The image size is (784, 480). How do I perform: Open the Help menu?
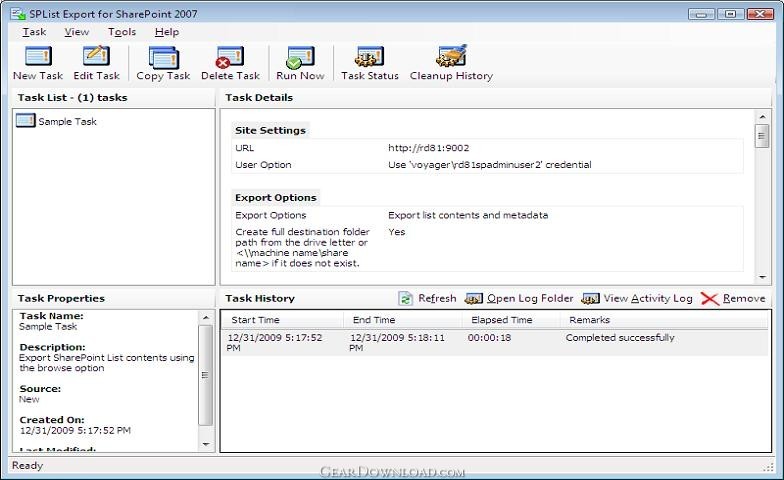tap(167, 32)
